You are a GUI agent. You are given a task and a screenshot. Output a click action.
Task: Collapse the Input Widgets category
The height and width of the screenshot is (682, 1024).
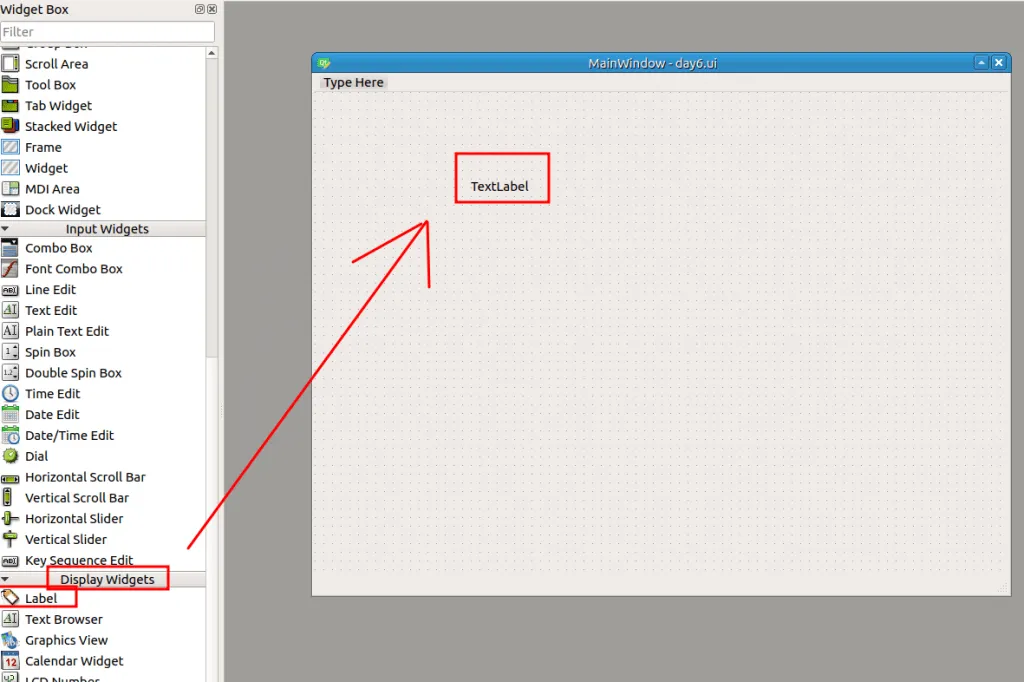click(x=5, y=229)
